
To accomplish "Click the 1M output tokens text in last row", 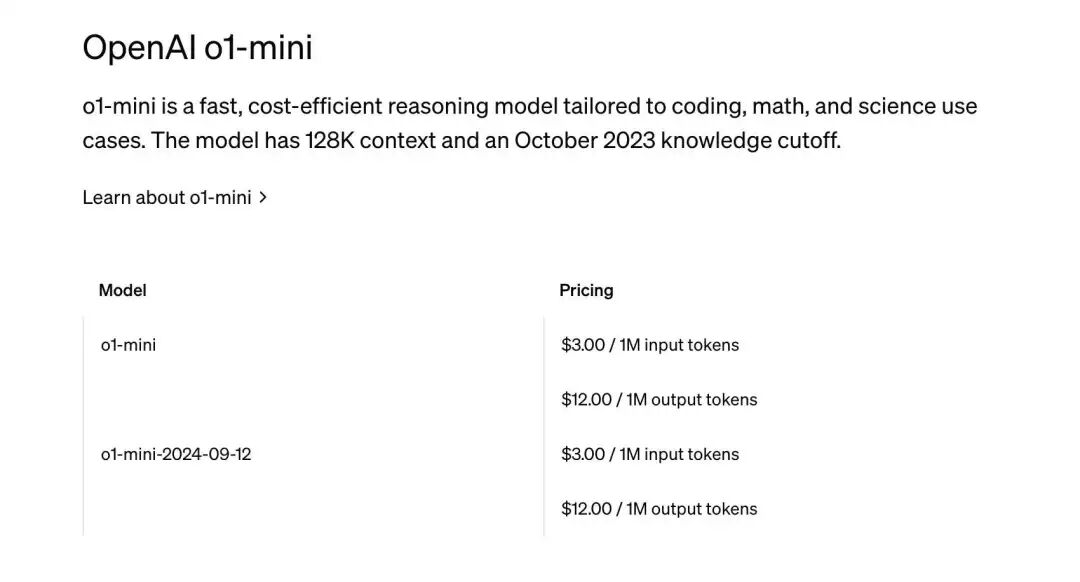I will [692, 509].
